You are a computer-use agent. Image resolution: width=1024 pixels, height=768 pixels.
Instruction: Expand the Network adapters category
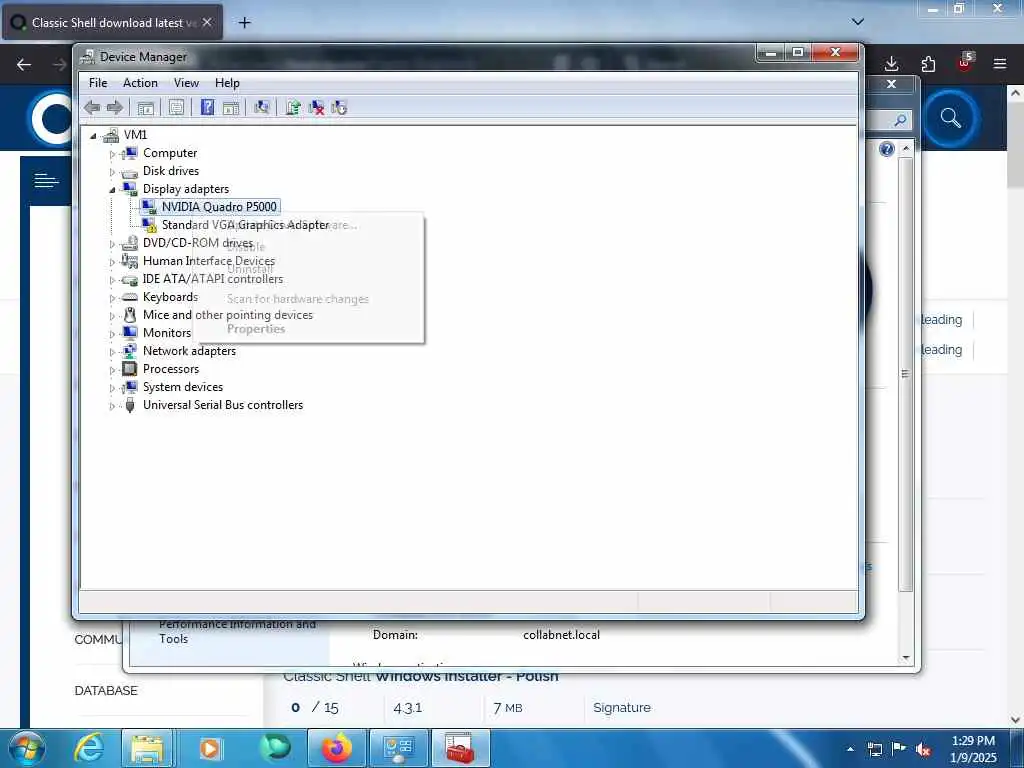(112, 352)
